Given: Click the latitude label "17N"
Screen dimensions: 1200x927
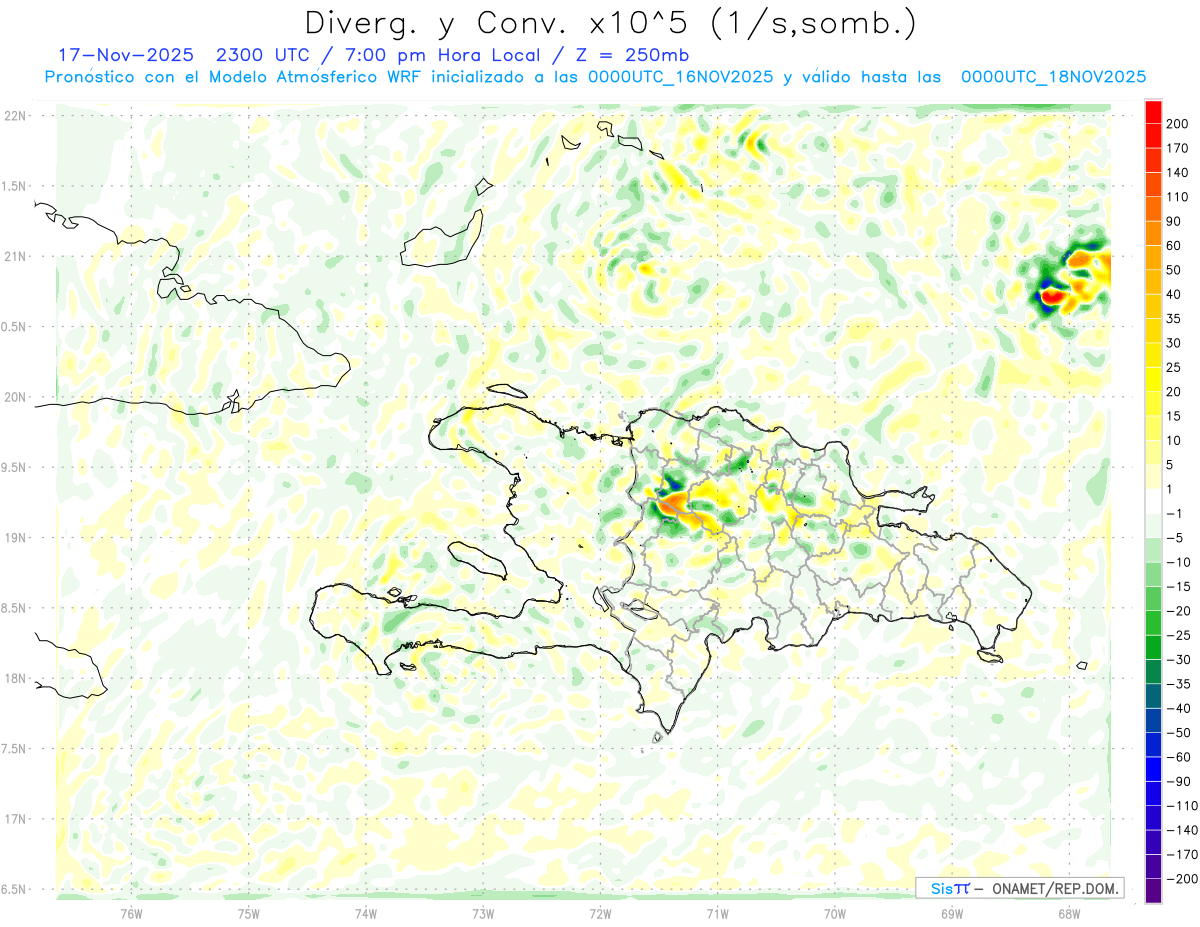Looking at the screenshot, I should [15, 819].
